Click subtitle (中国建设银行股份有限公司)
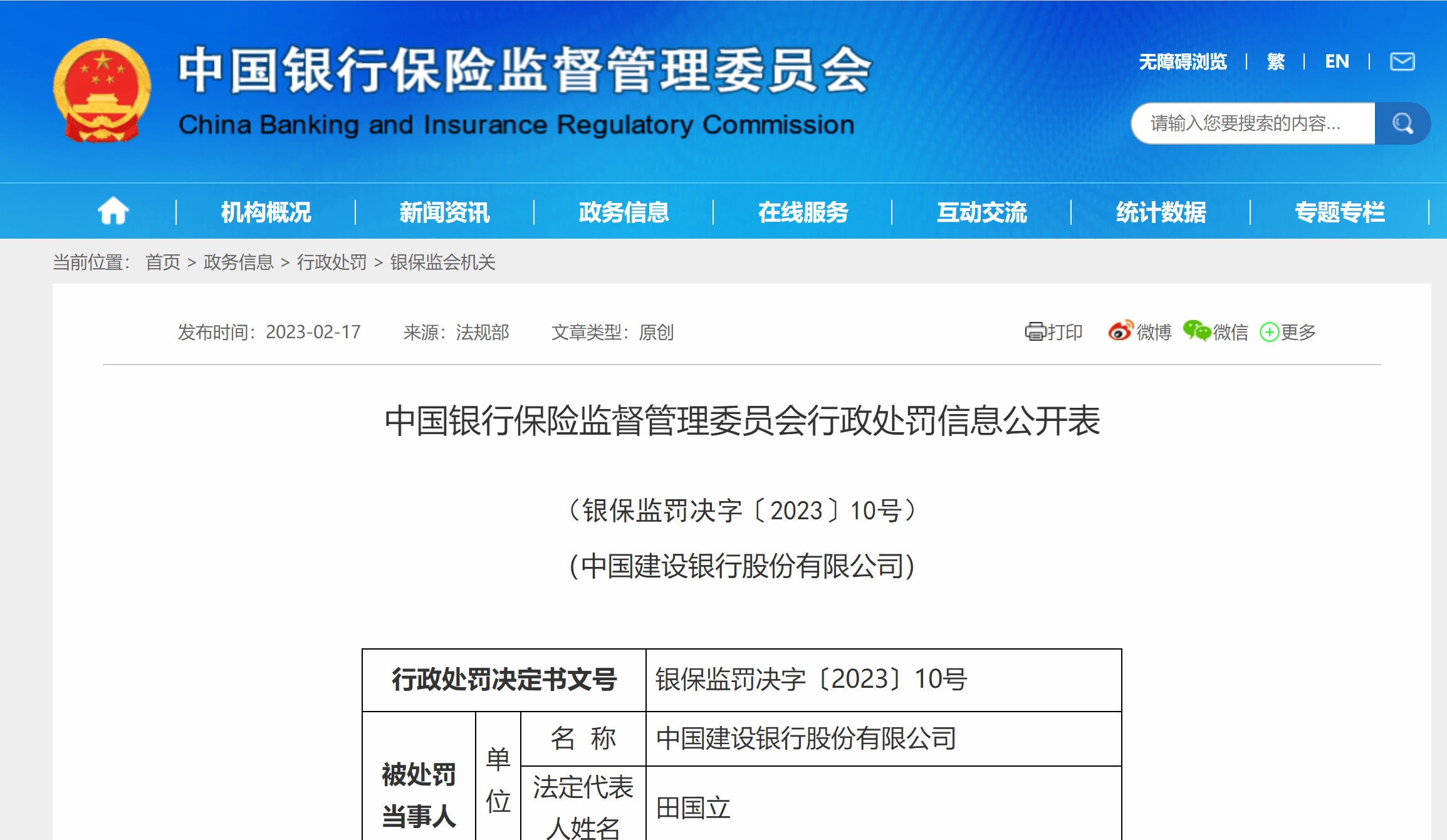This screenshot has width=1447, height=840. (742, 566)
